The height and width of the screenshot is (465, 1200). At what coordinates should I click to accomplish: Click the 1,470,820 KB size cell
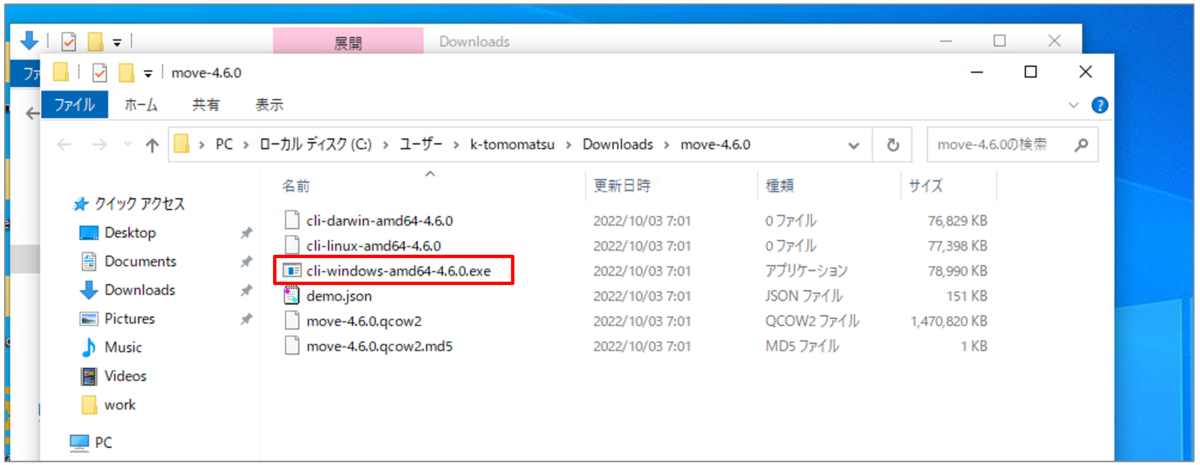[x=949, y=321]
